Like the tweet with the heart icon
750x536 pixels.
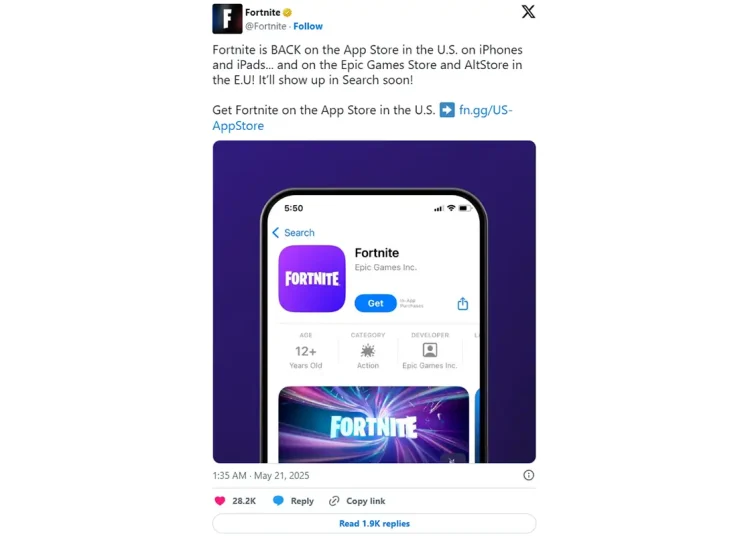[220, 501]
